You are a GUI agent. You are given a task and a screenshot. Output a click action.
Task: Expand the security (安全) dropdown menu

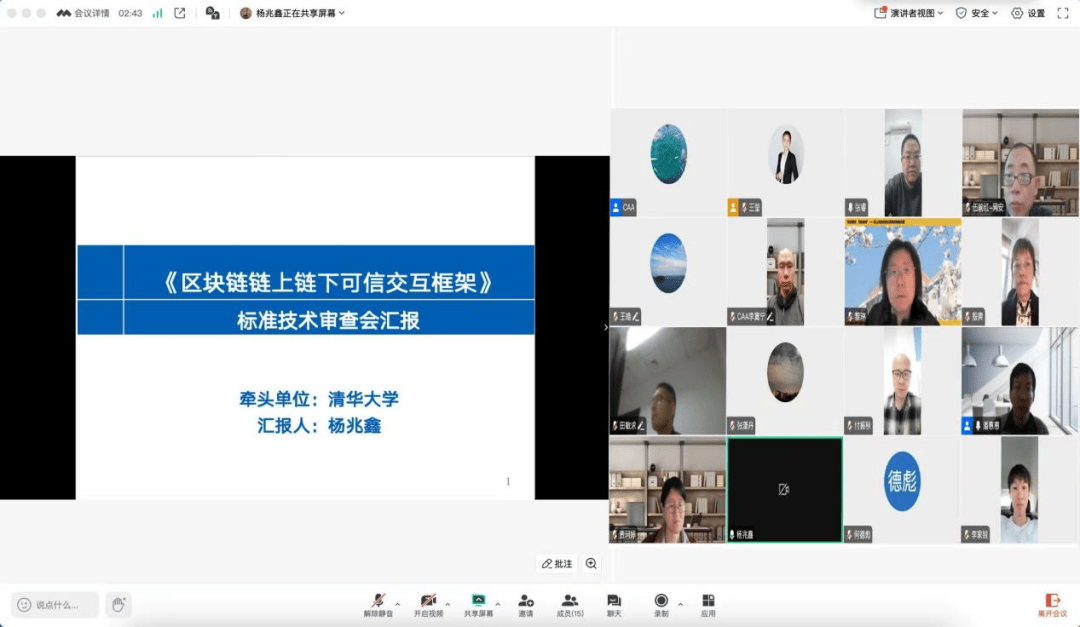pos(977,13)
